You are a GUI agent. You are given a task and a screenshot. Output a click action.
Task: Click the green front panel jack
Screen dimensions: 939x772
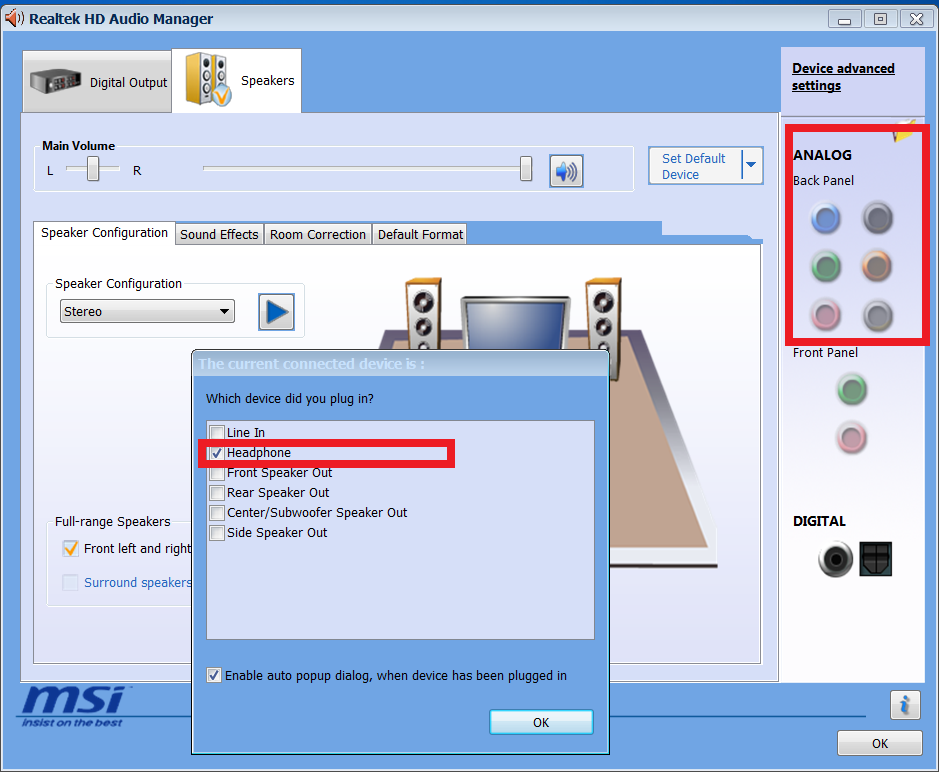click(852, 389)
